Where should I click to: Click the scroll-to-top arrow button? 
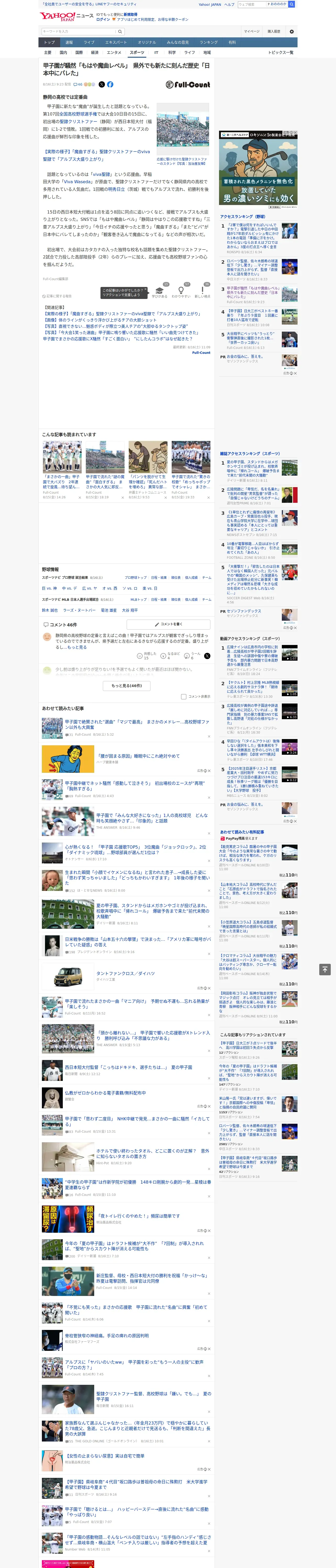(325, 969)
